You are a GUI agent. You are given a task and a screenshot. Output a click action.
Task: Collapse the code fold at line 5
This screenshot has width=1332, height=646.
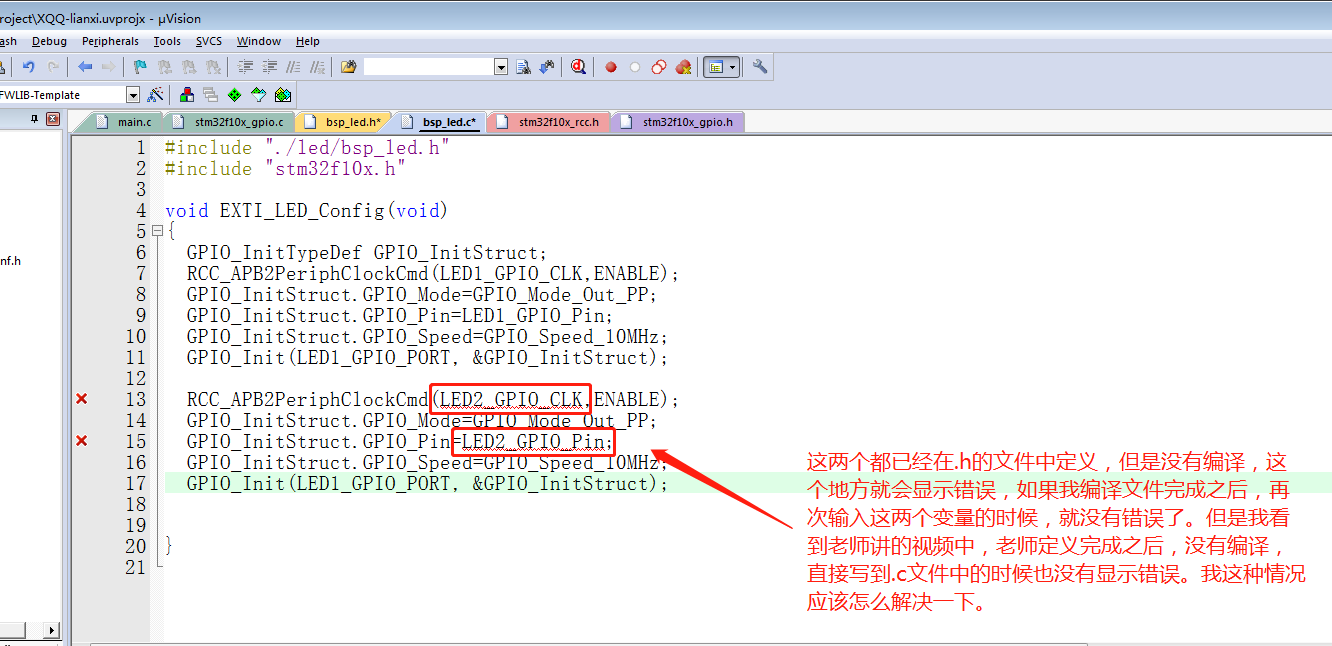[157, 231]
